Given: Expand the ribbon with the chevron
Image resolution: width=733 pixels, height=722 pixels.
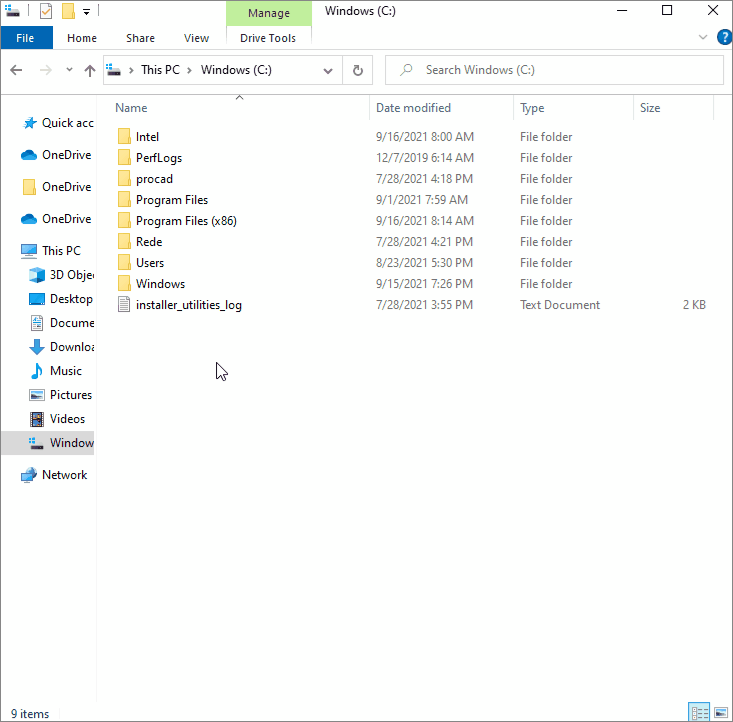Looking at the screenshot, I should click(703, 37).
